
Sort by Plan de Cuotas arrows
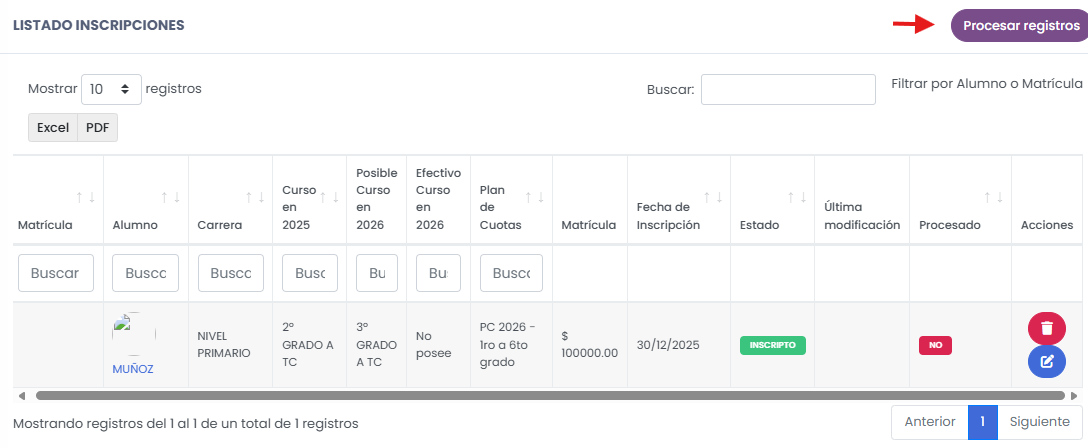535,197
